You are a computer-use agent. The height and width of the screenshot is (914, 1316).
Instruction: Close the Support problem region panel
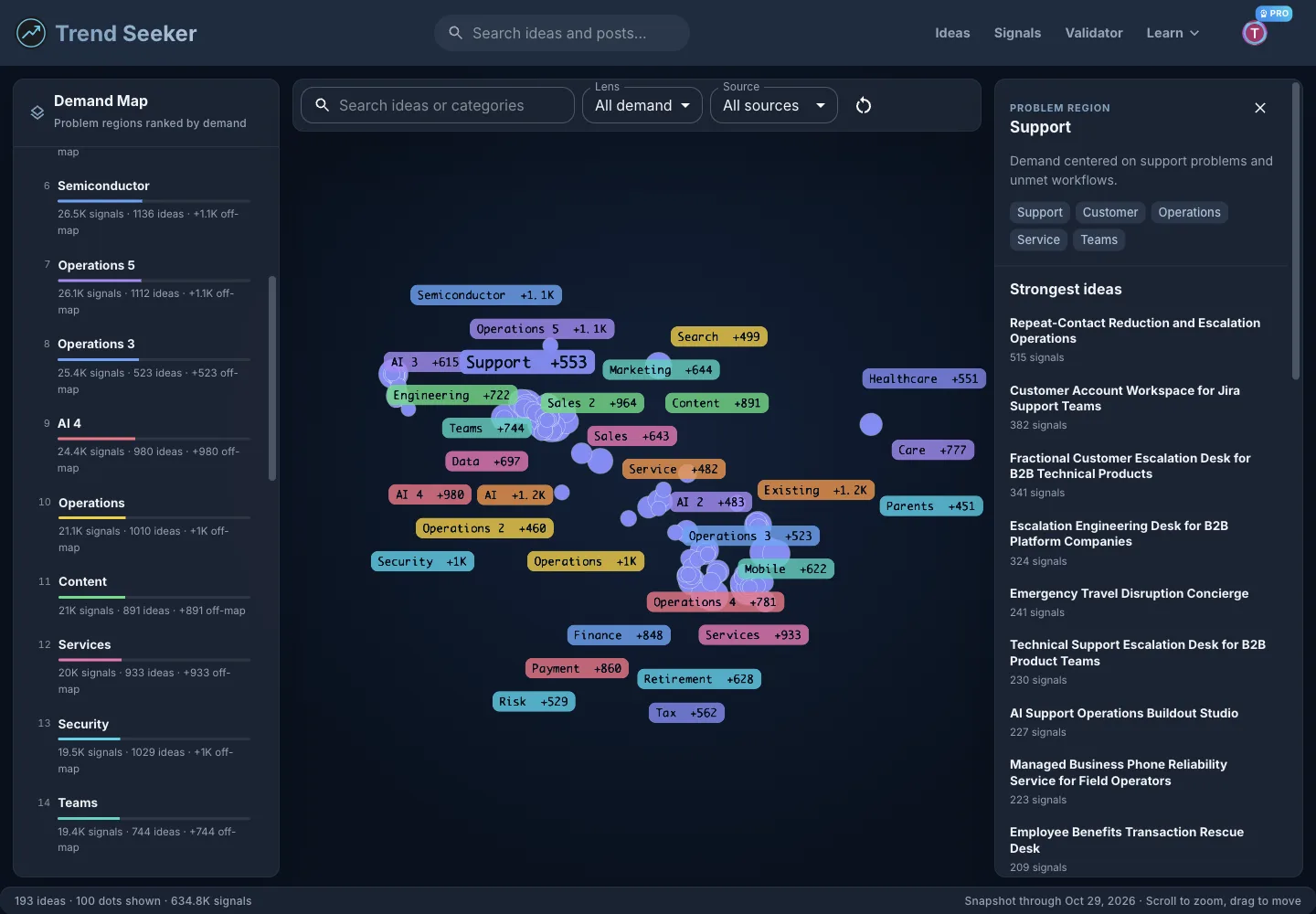coord(1260,108)
